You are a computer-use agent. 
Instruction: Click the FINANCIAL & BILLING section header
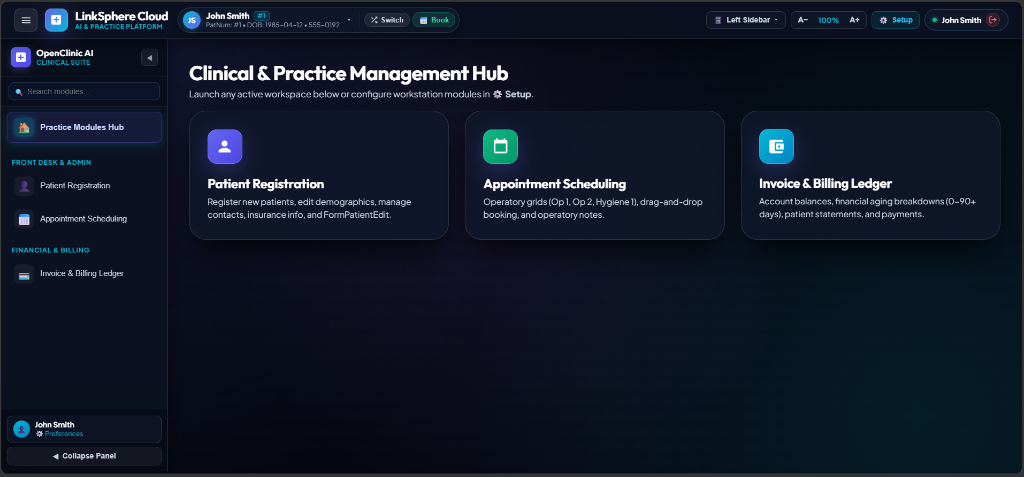coord(50,250)
